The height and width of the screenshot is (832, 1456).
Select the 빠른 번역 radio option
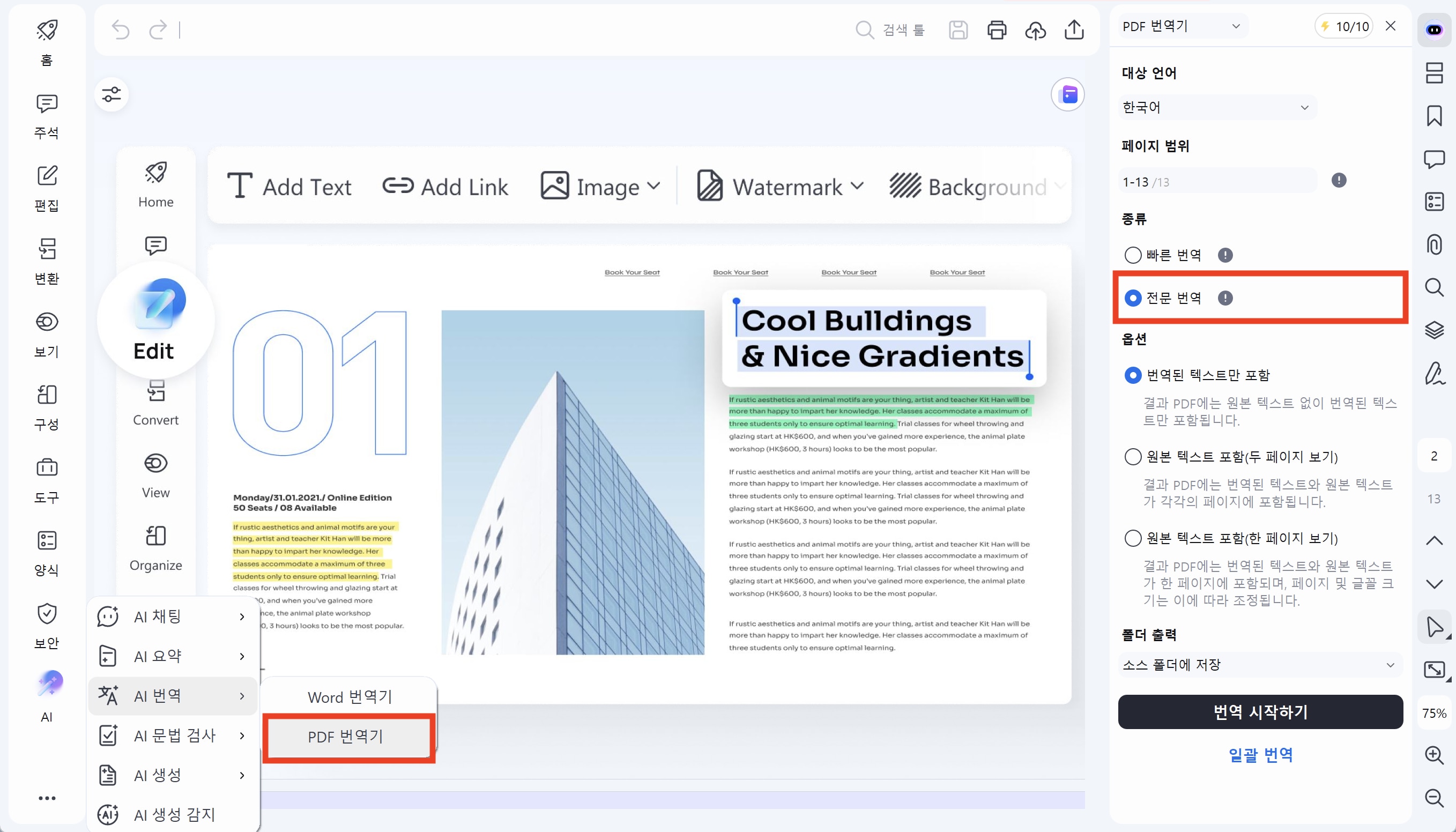(1133, 255)
